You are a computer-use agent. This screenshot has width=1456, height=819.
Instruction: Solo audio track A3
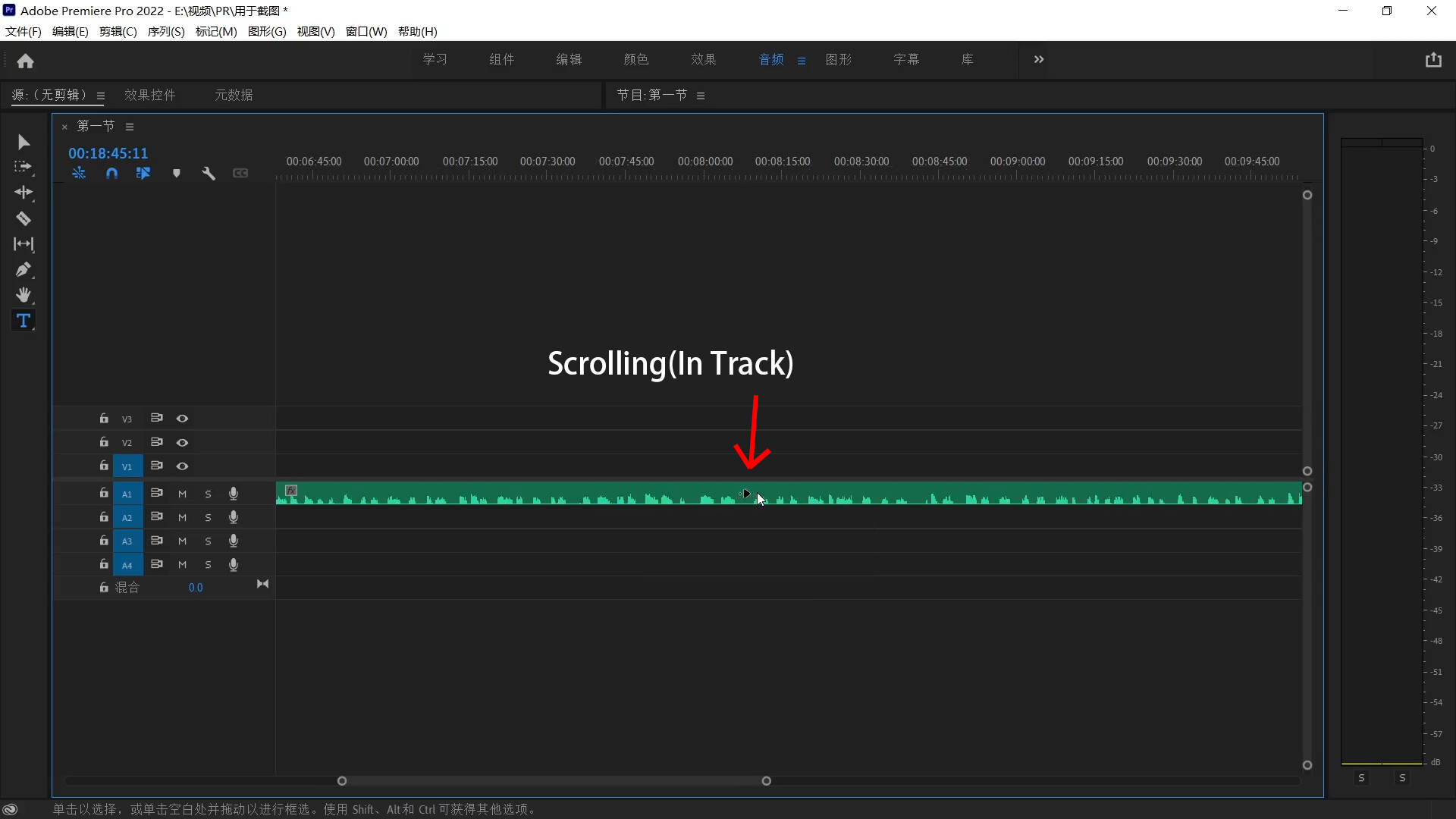[208, 541]
